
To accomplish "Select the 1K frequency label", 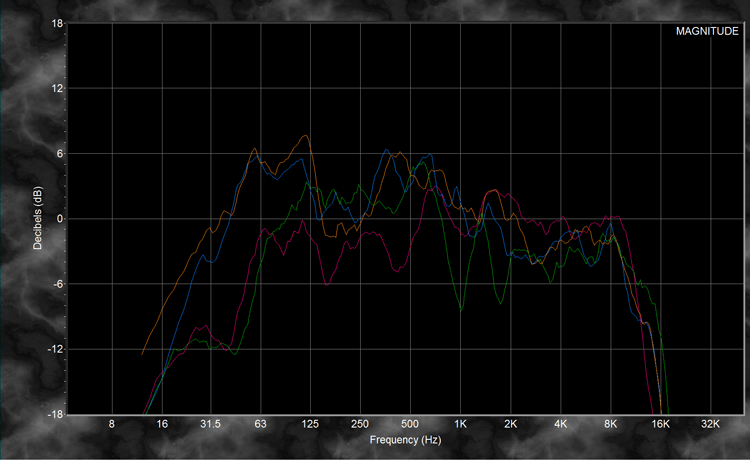I will click(x=460, y=424).
